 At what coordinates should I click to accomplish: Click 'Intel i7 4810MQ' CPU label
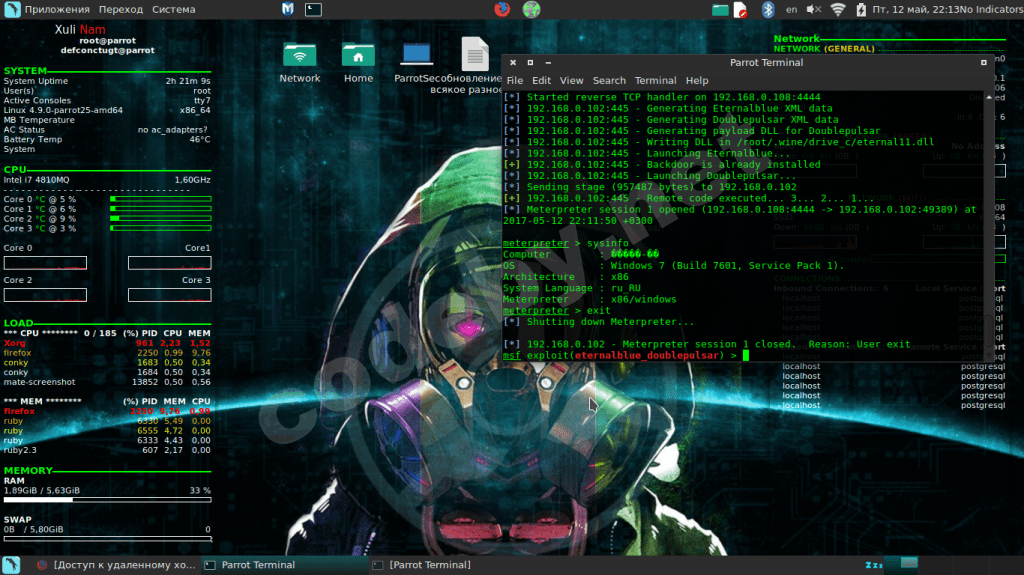click(37, 180)
